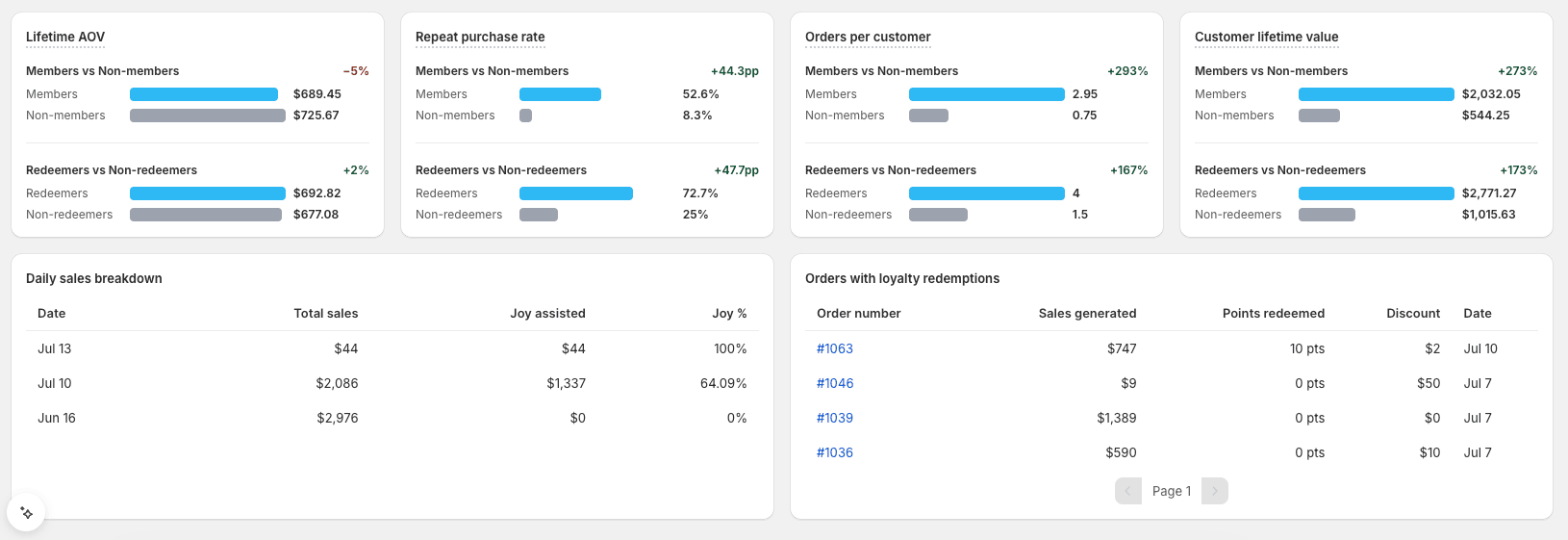Image resolution: width=1568 pixels, height=540 pixels.
Task: Click the Customer lifetime value heading
Action: click(1267, 37)
